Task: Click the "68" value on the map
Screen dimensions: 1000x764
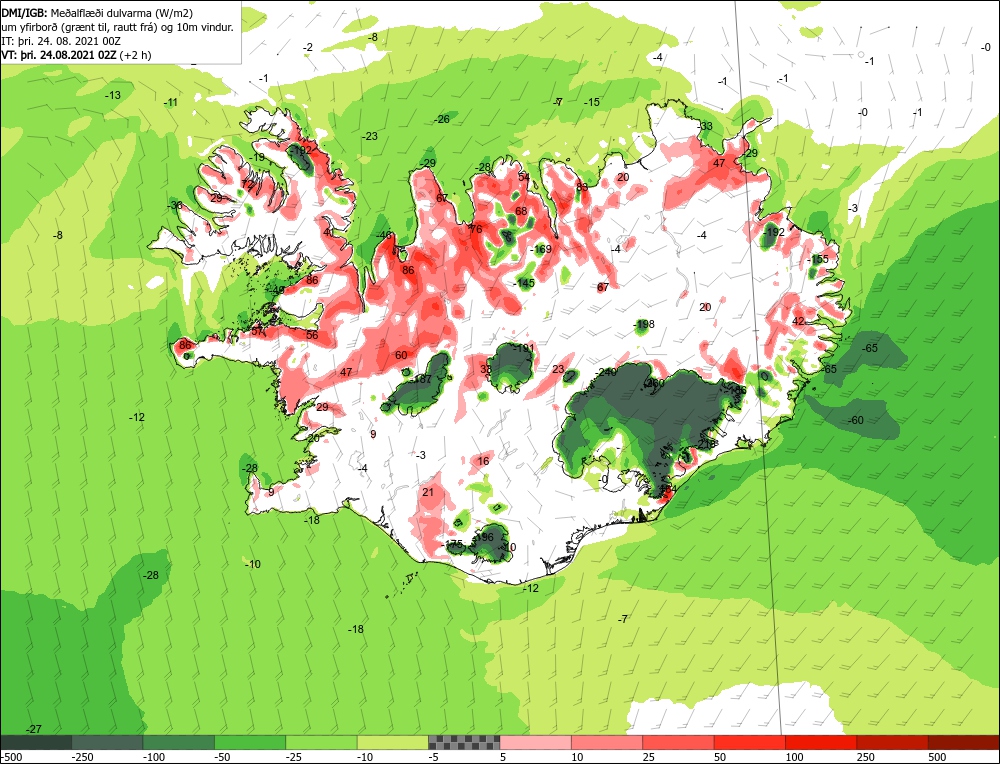Action: (521, 211)
